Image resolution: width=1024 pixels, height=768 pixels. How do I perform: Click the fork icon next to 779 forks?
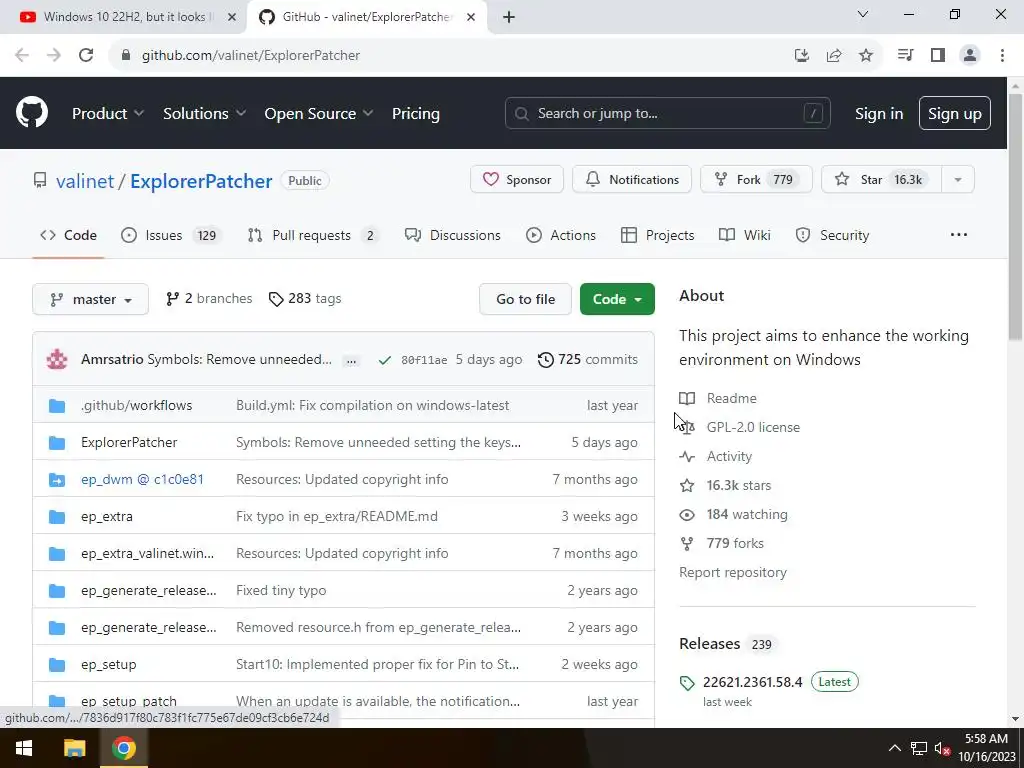click(x=687, y=543)
